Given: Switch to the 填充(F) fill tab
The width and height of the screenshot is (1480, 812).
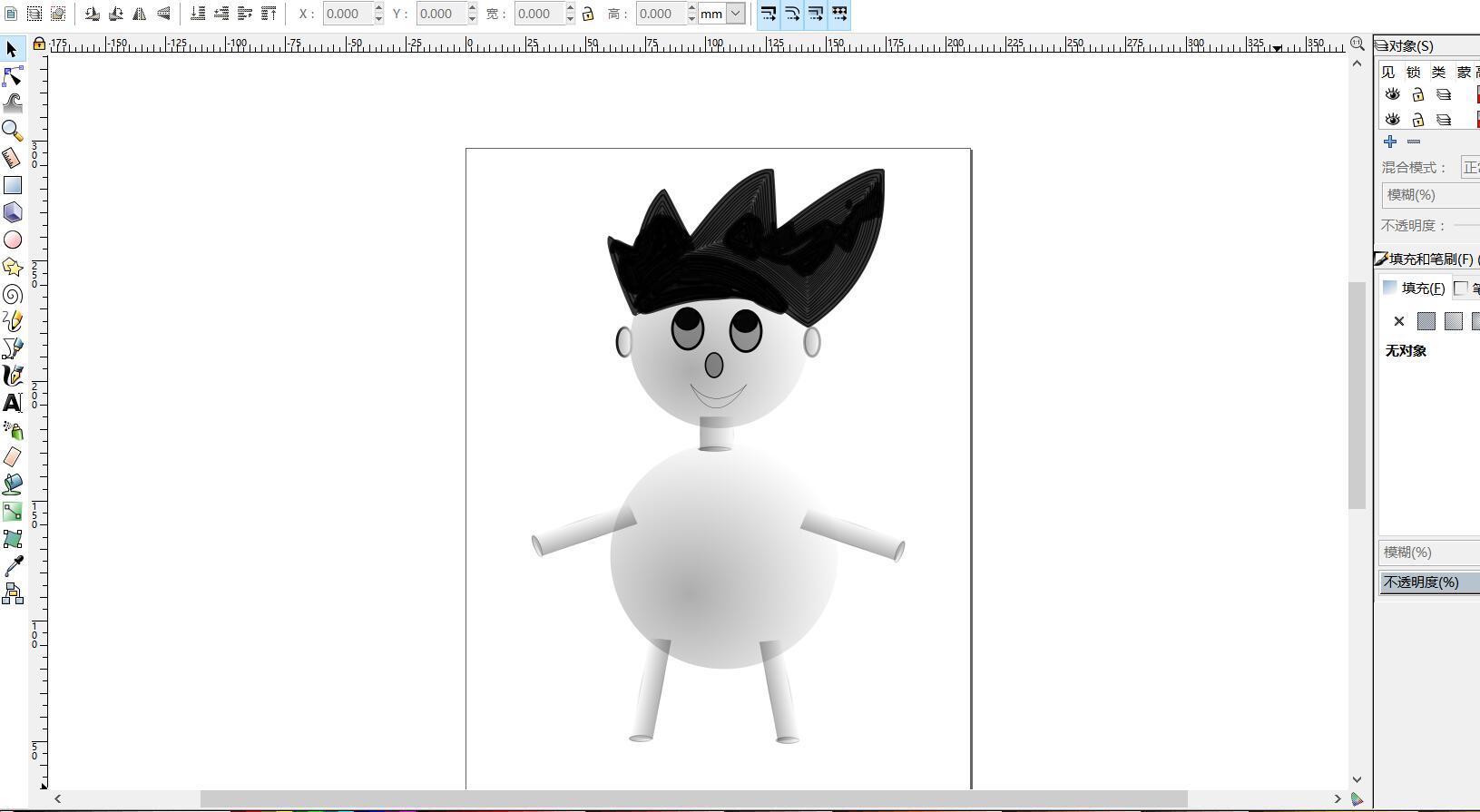Looking at the screenshot, I should 1415,289.
